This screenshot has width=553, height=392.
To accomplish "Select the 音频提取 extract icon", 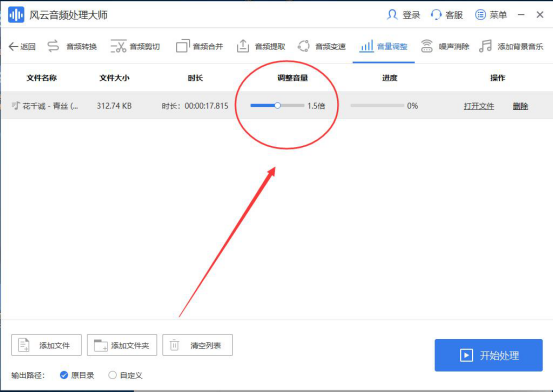I will point(243,46).
